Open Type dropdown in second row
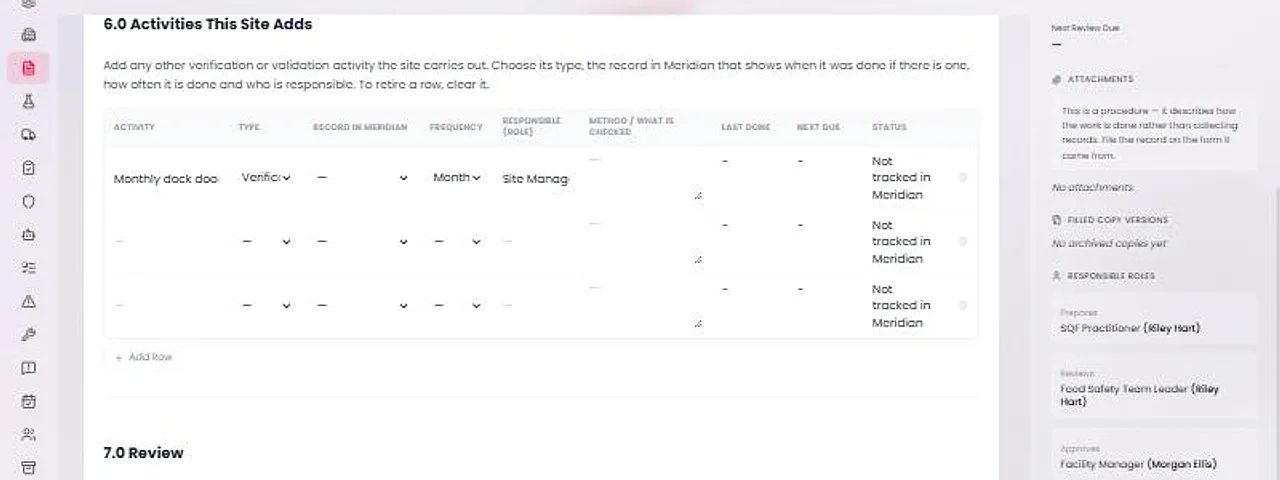1280x480 pixels. pos(266,241)
